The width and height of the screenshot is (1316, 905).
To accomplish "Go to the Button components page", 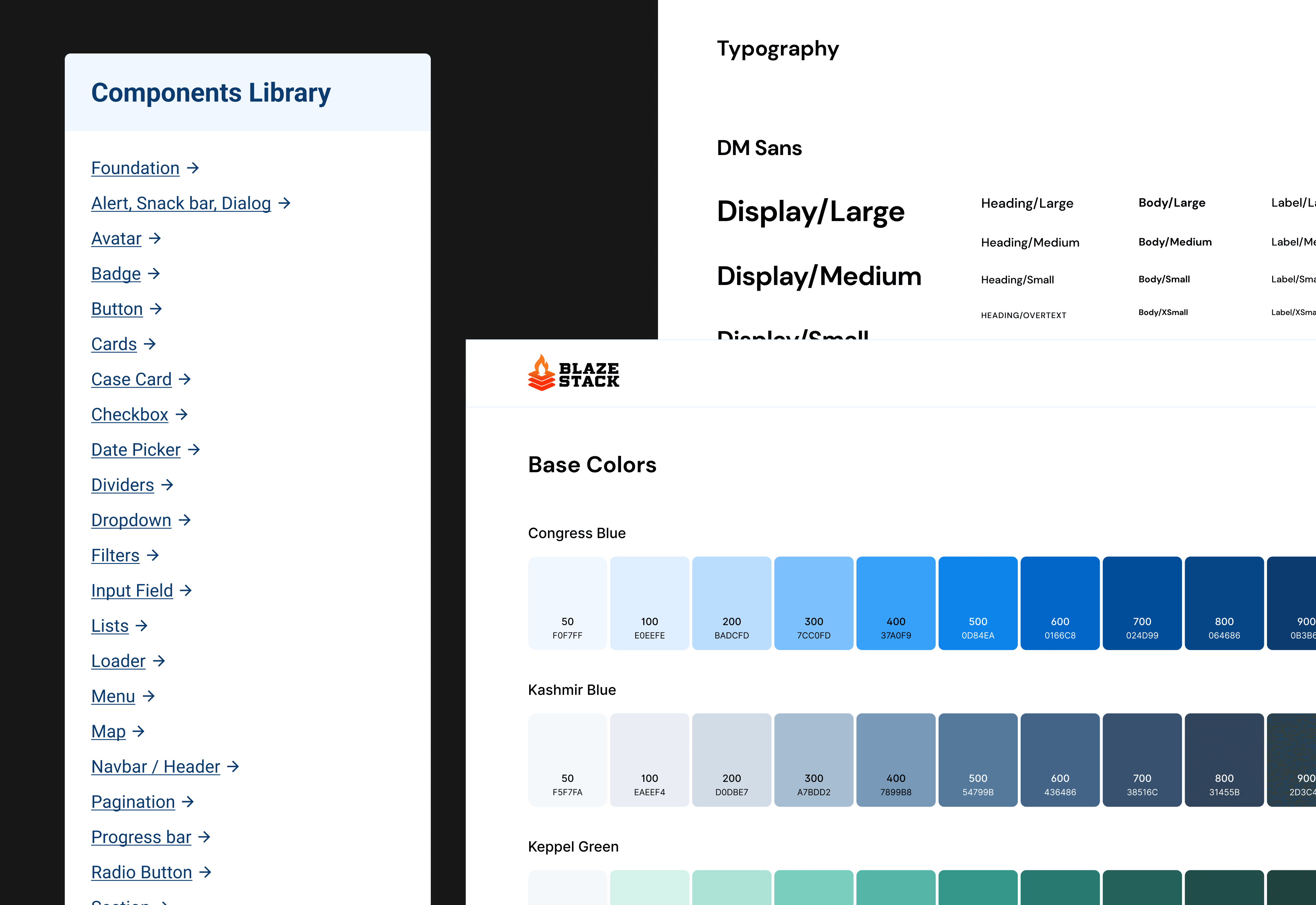I will pyautogui.click(x=117, y=309).
